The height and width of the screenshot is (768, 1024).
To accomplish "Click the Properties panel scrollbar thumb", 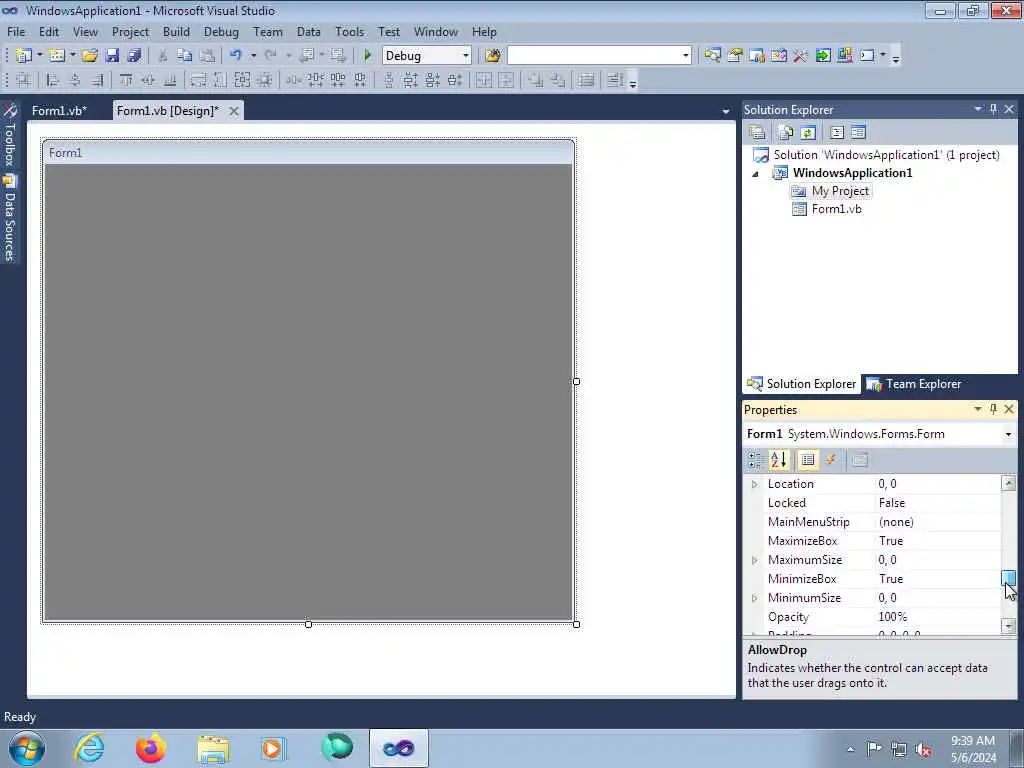I will point(1008,577).
